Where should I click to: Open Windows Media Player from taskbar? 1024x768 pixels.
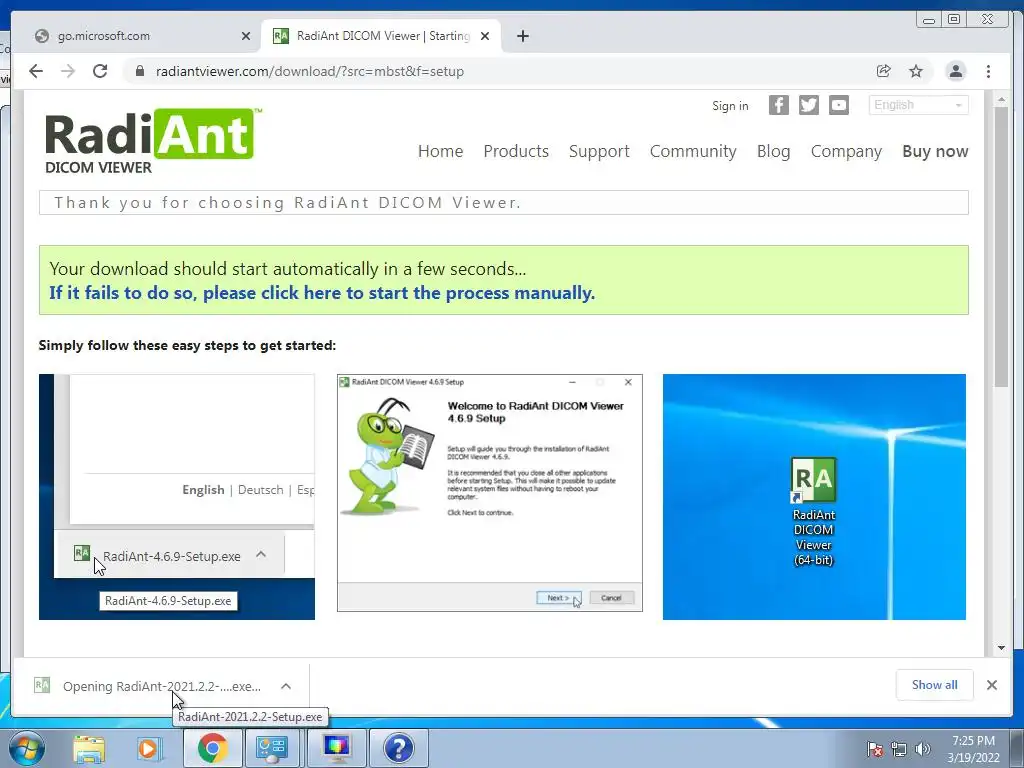point(149,748)
